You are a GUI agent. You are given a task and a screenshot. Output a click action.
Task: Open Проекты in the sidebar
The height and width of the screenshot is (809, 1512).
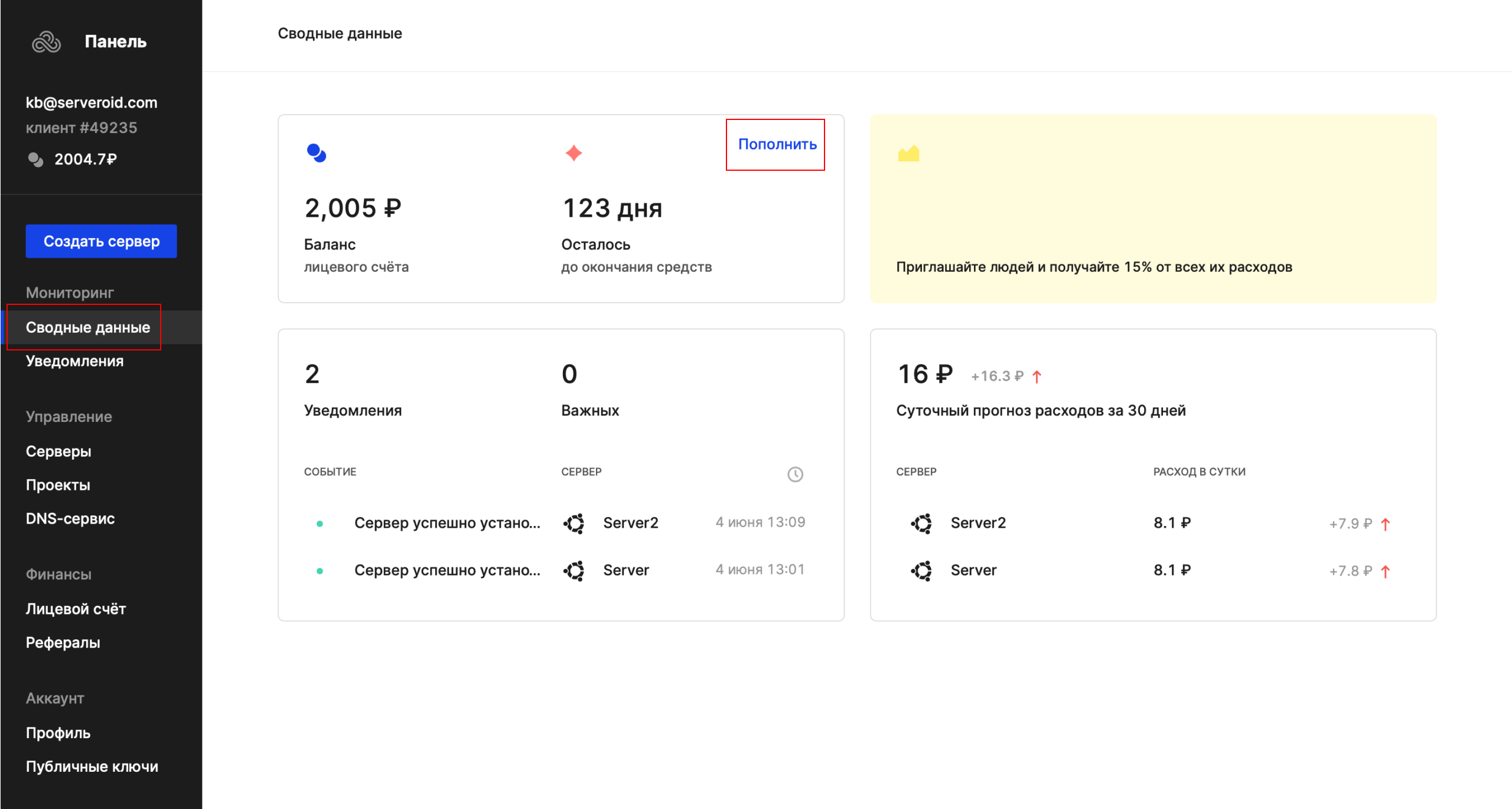click(58, 485)
